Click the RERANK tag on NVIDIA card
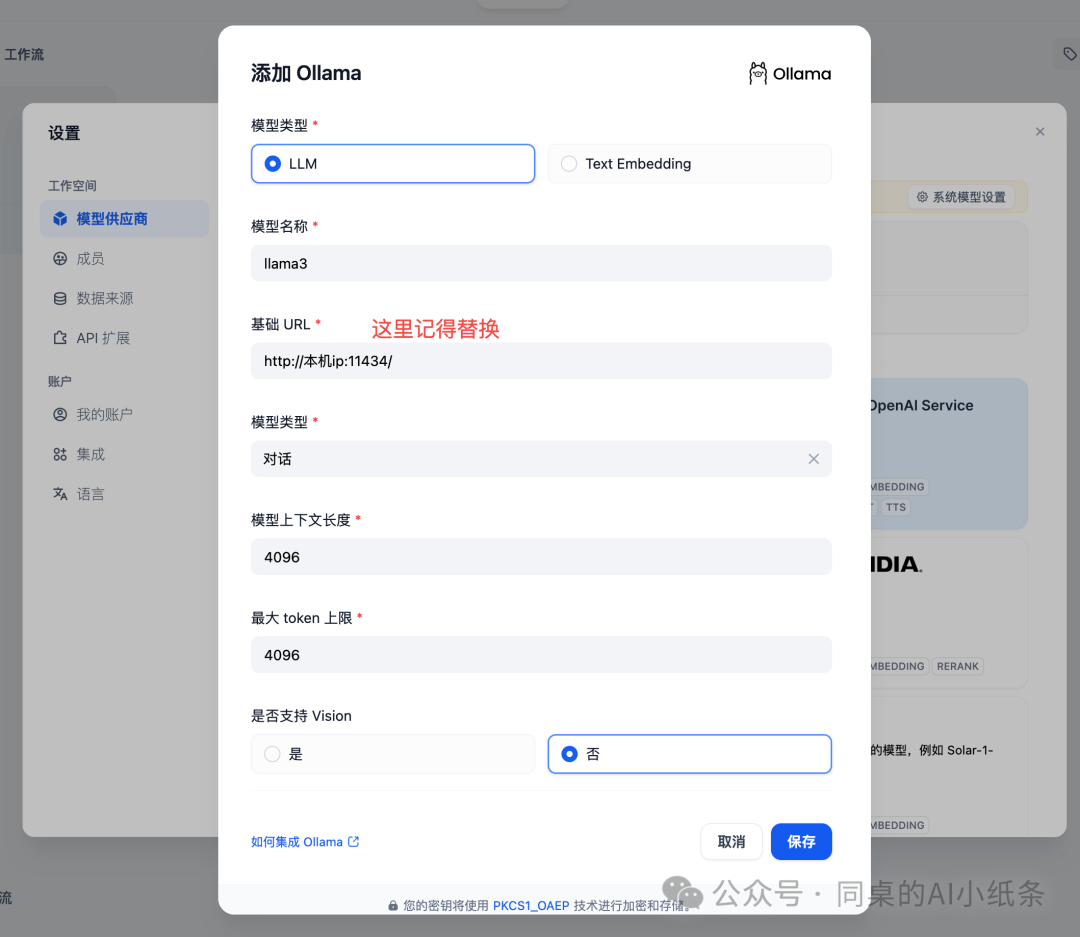 (957, 666)
